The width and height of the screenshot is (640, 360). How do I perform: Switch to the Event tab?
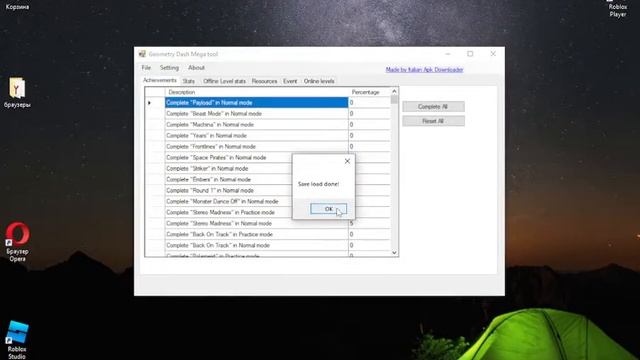click(290, 81)
